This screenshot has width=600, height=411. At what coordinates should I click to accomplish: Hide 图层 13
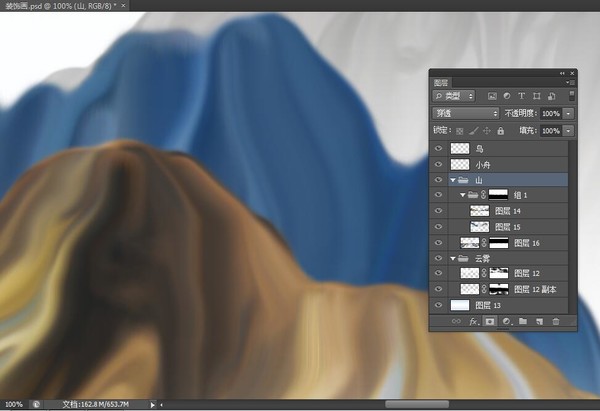point(439,305)
